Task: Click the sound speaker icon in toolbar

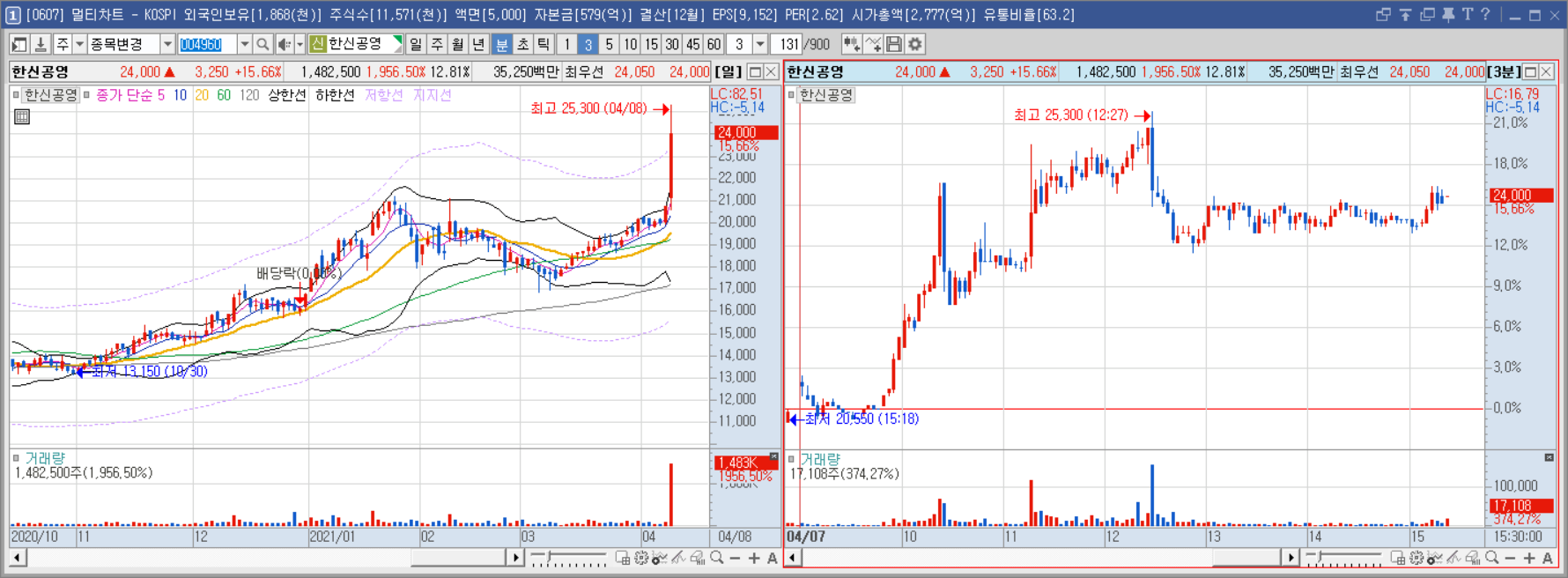Action: click(284, 44)
